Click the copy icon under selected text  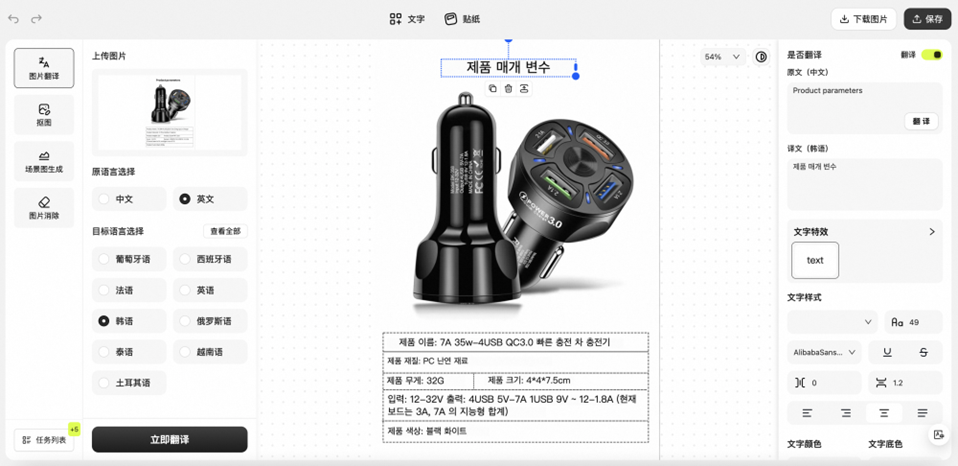pyautogui.click(x=492, y=89)
